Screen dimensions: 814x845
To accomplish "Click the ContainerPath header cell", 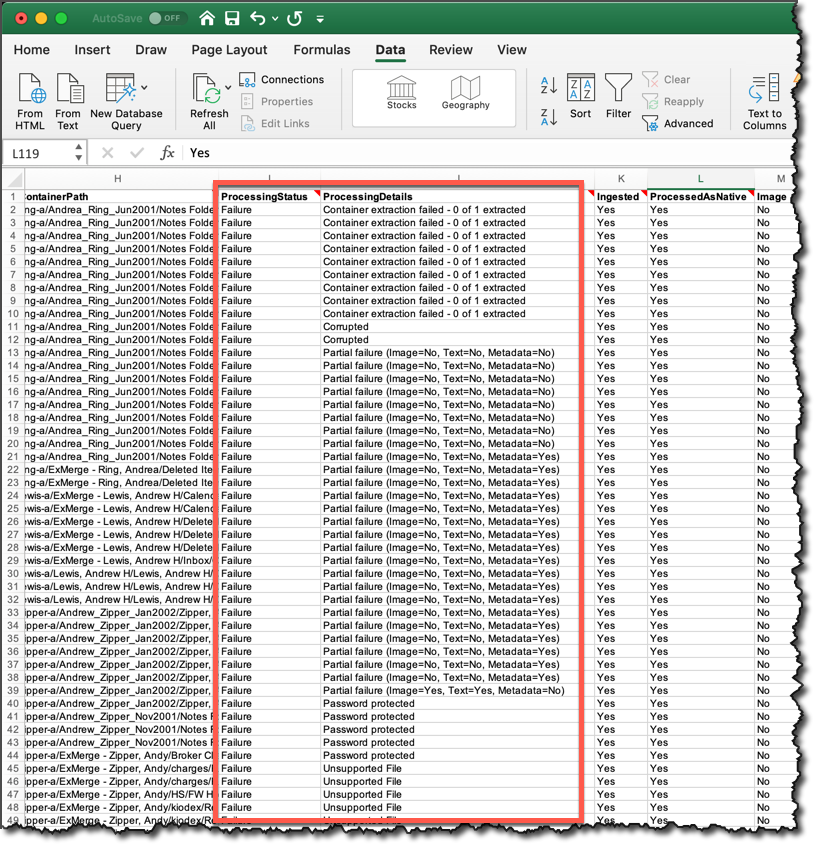I will pos(119,197).
